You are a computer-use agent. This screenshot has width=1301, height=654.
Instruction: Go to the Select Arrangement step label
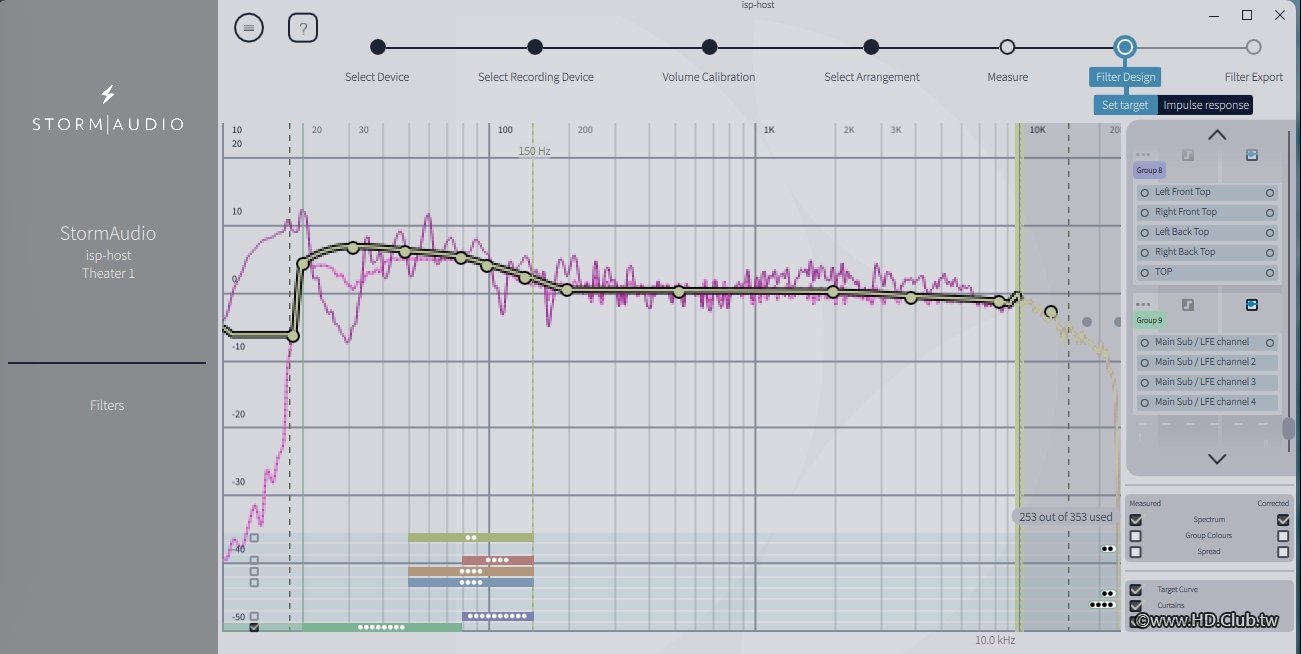coord(871,77)
